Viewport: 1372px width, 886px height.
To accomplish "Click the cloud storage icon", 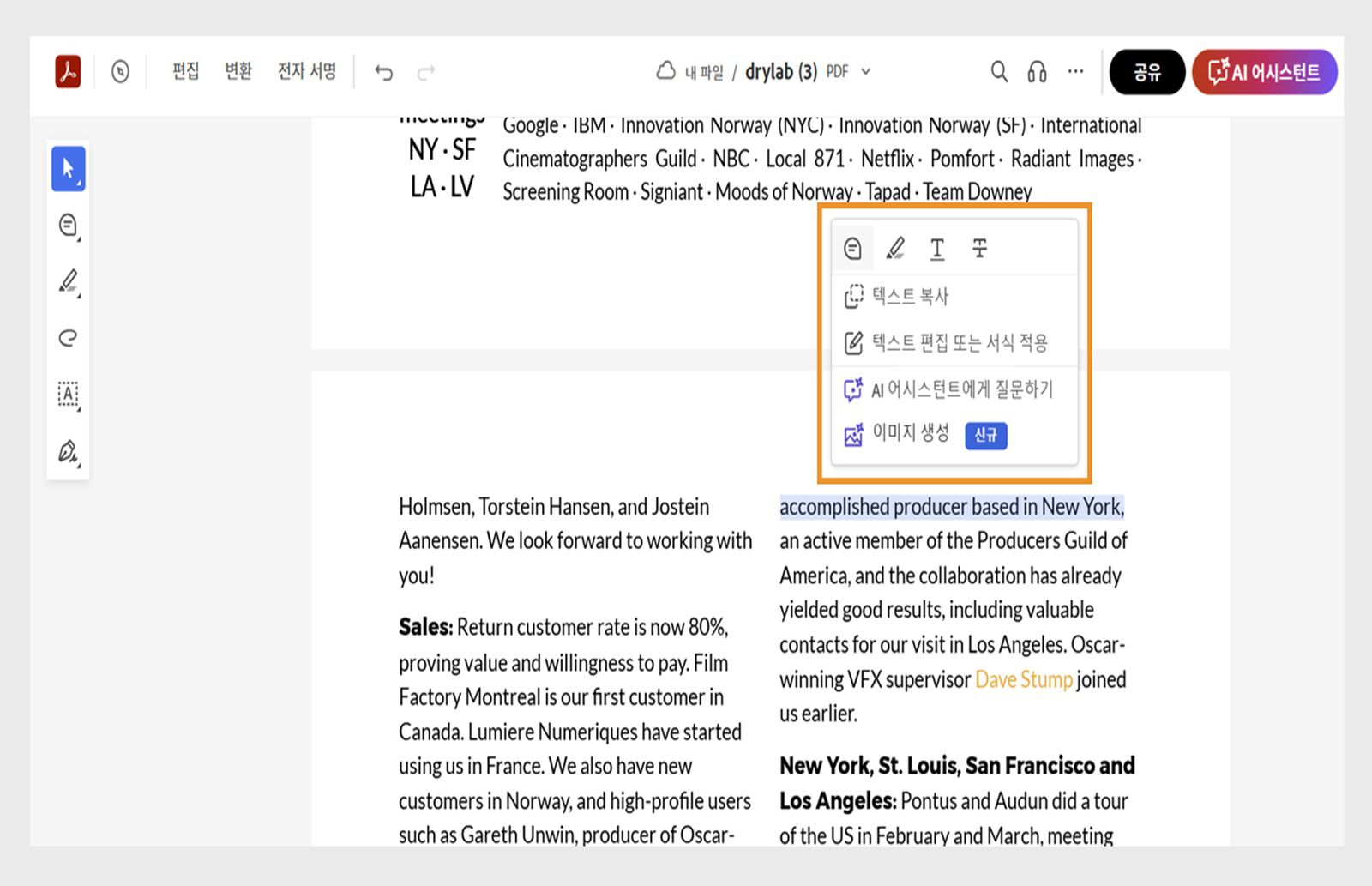I will click(x=665, y=71).
